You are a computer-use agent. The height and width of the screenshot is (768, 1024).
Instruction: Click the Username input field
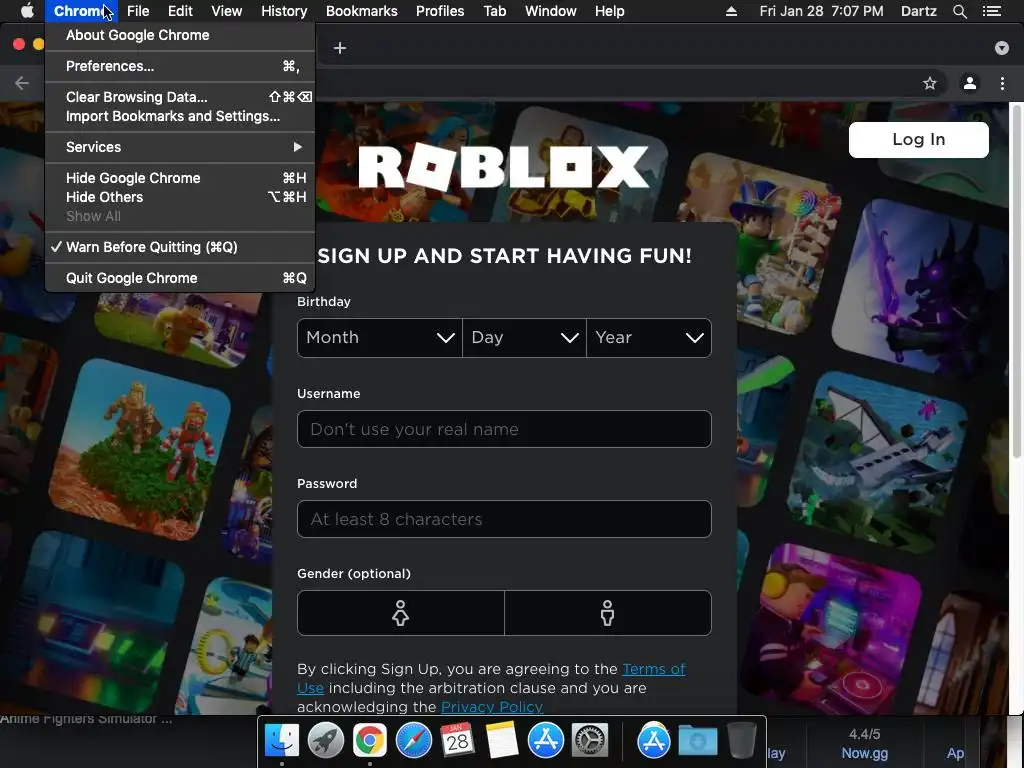[x=504, y=429]
